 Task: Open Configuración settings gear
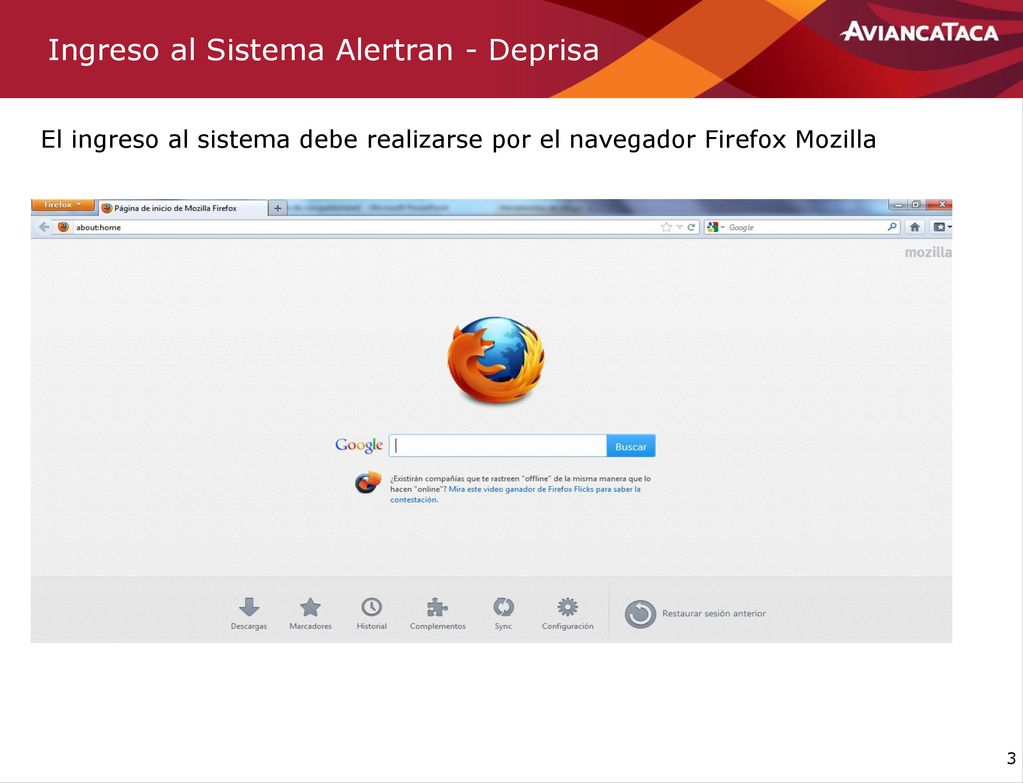point(568,613)
